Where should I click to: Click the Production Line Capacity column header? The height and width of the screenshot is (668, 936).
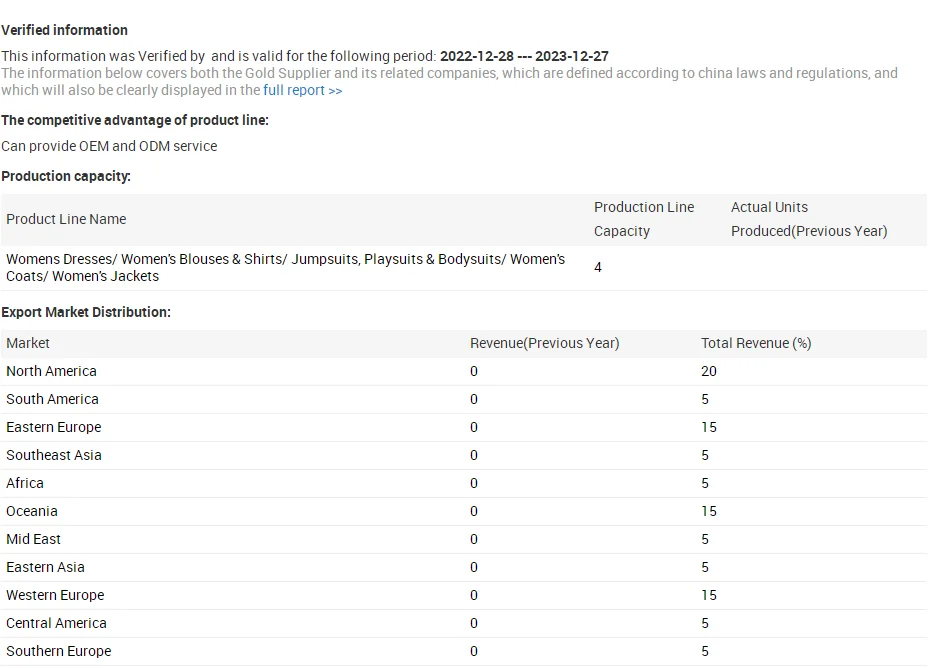643,219
